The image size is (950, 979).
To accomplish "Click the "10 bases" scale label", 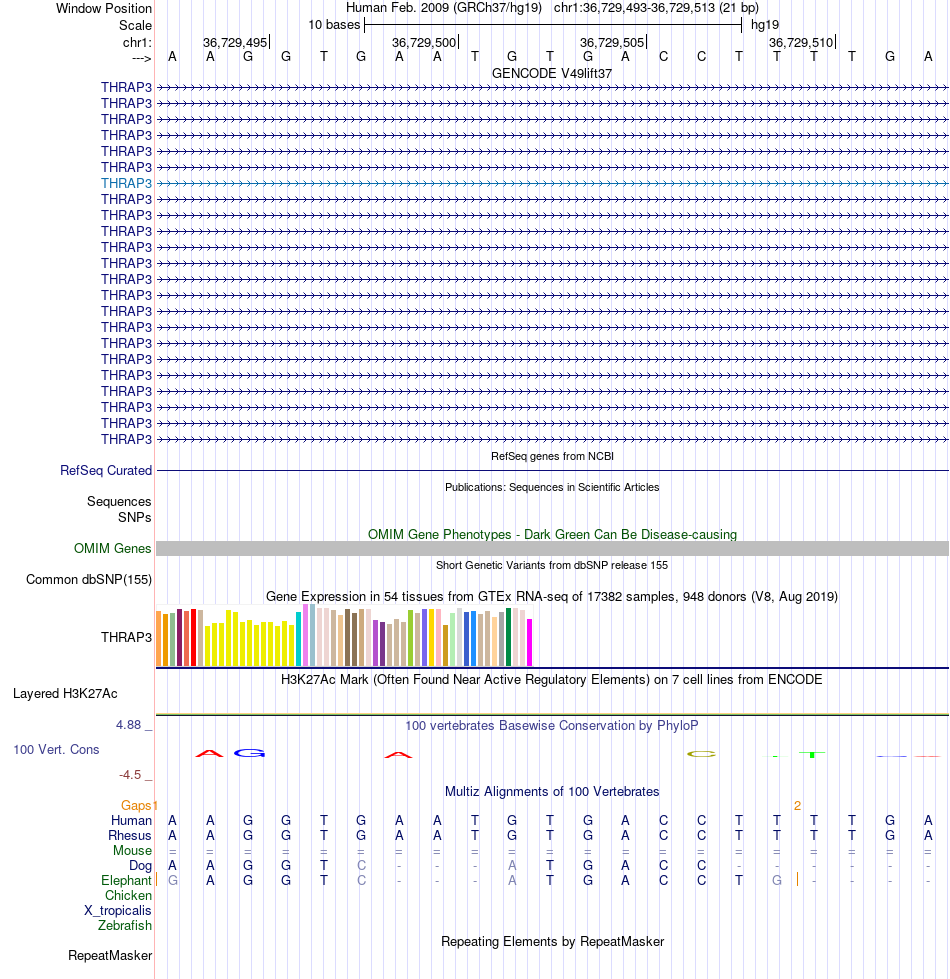I will click(334, 25).
